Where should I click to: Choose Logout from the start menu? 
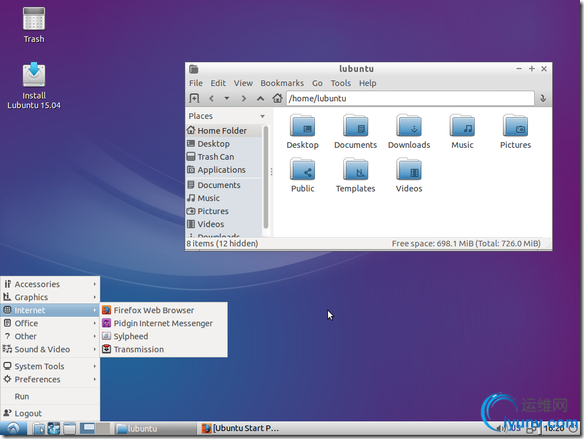50,413
